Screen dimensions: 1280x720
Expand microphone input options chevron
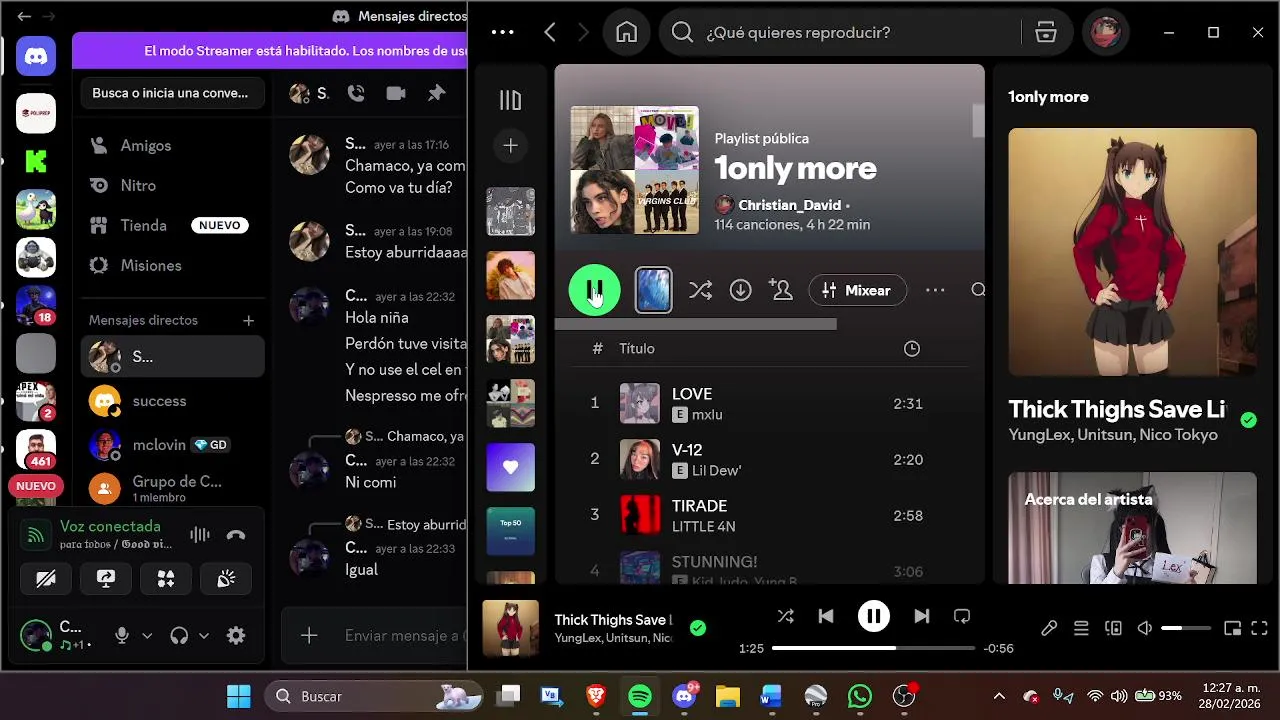(147, 635)
